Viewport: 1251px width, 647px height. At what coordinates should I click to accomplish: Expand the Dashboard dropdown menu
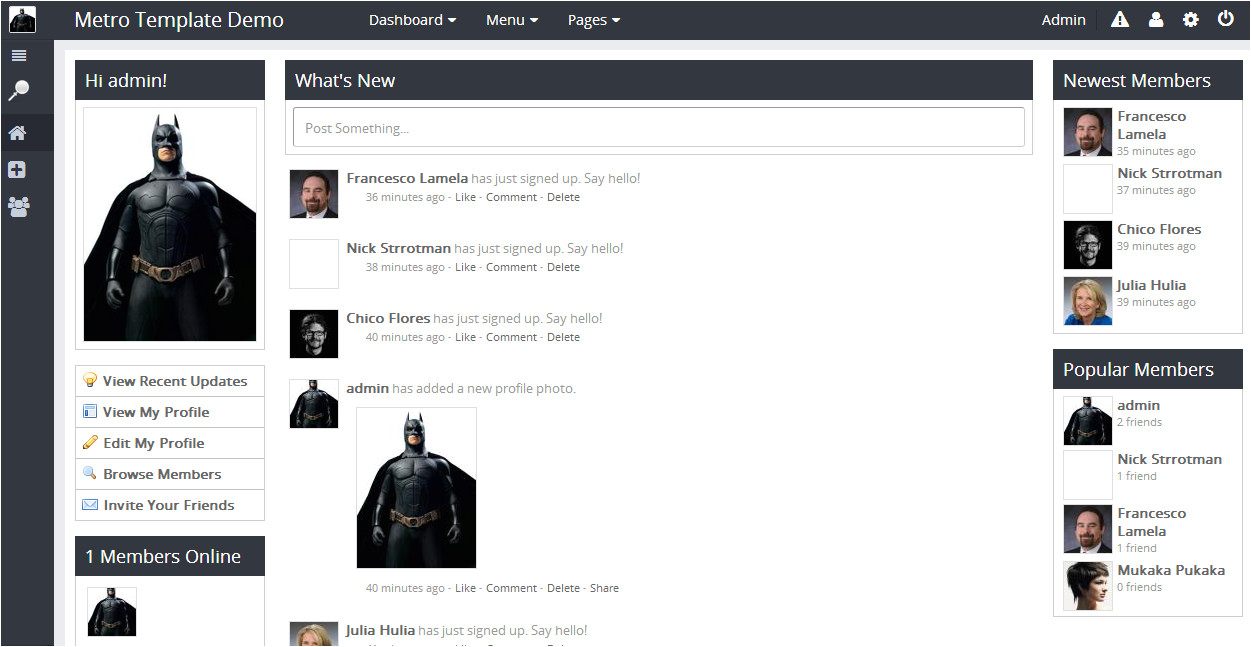412,20
